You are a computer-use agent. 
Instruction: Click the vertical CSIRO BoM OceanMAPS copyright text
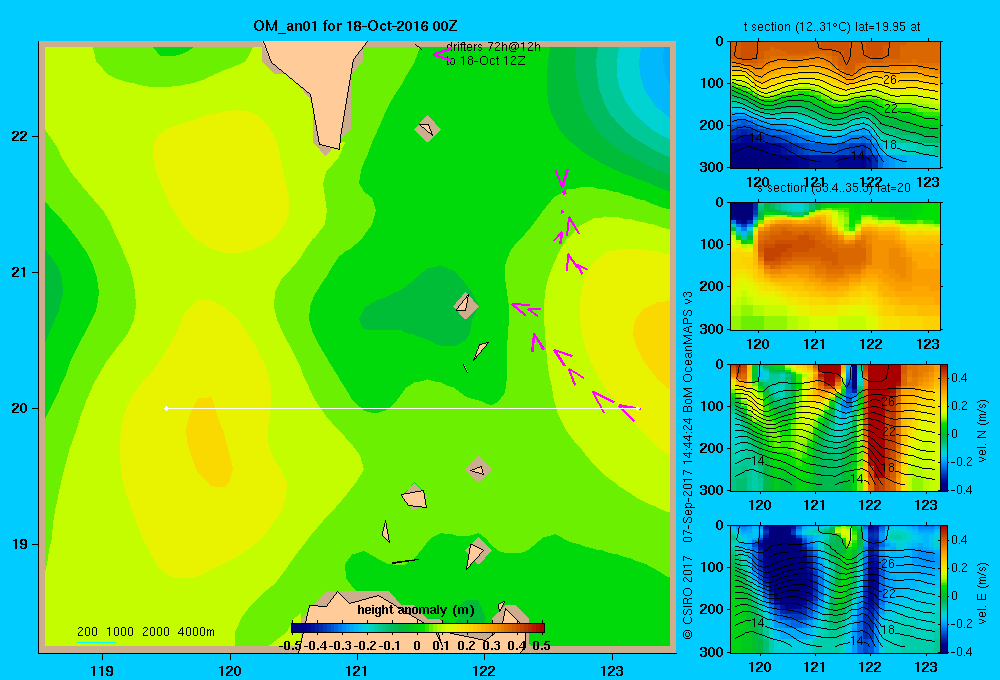tap(688, 466)
